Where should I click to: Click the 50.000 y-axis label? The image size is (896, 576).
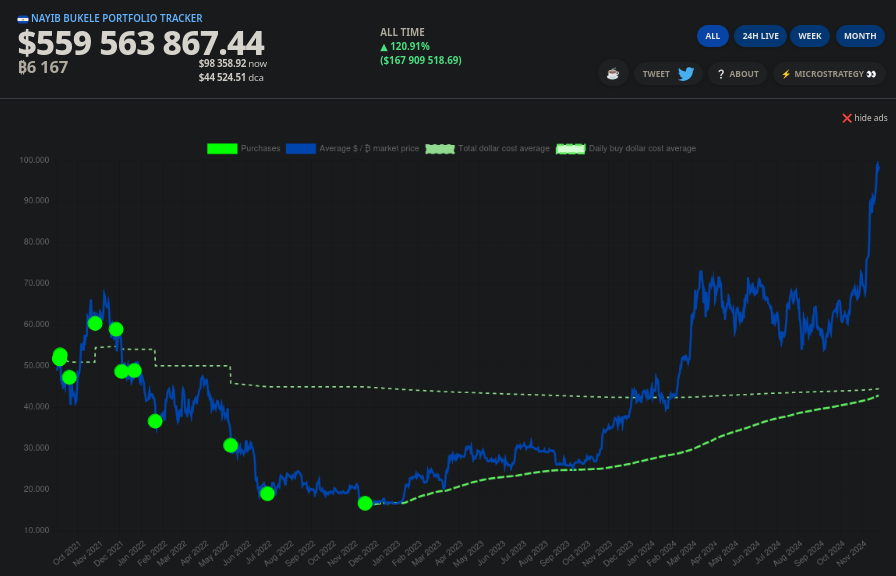pyautogui.click(x=35, y=365)
